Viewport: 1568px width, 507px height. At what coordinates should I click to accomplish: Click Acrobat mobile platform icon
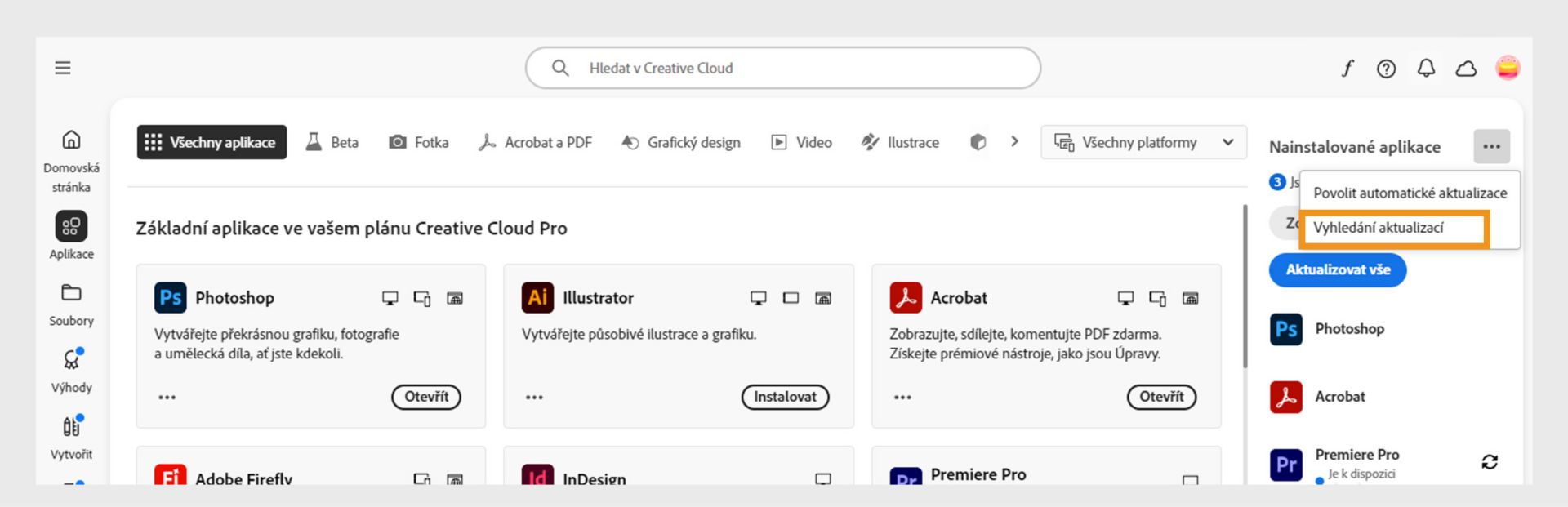pos(1158,298)
